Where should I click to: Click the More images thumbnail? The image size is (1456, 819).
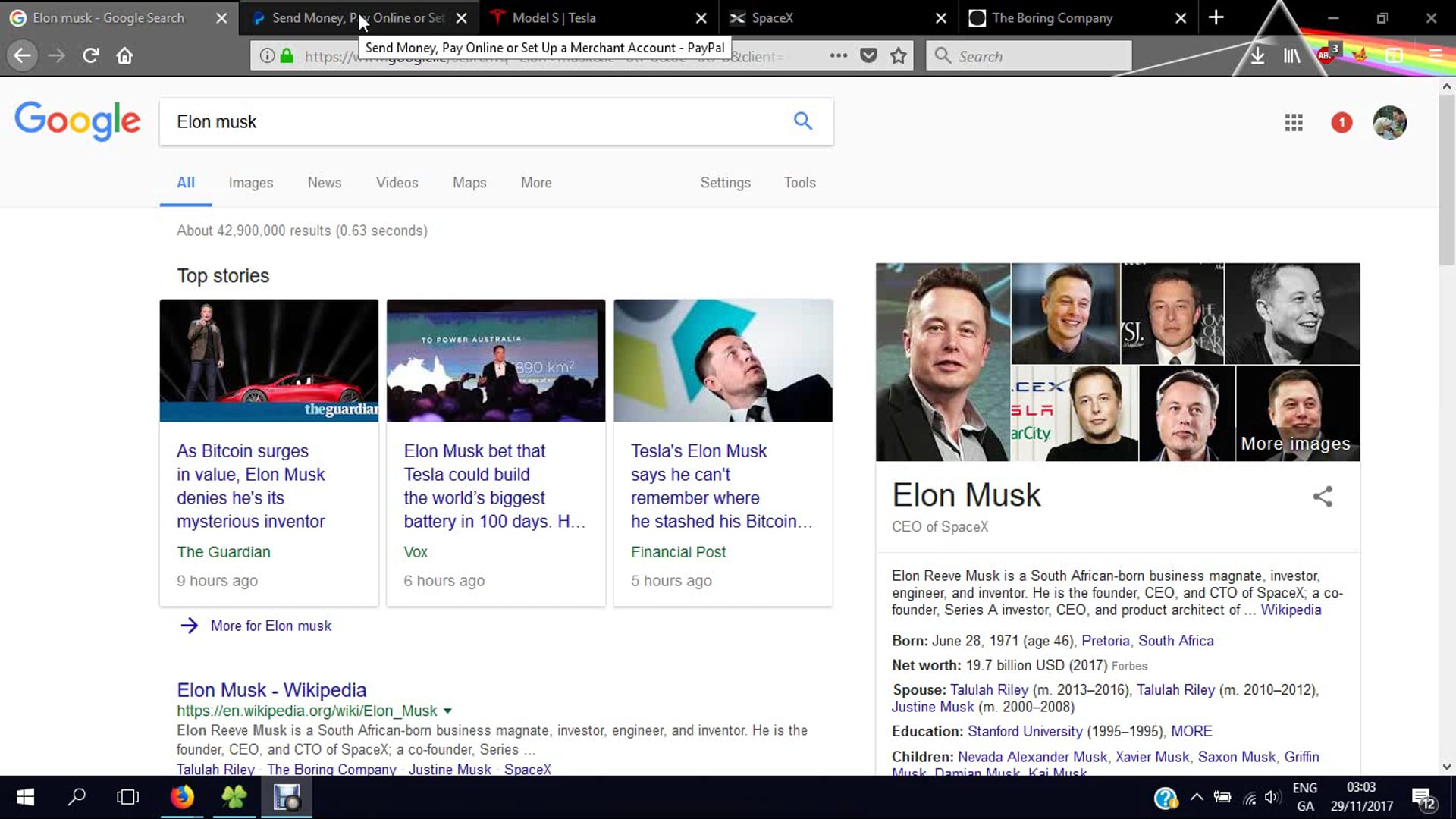click(1298, 413)
